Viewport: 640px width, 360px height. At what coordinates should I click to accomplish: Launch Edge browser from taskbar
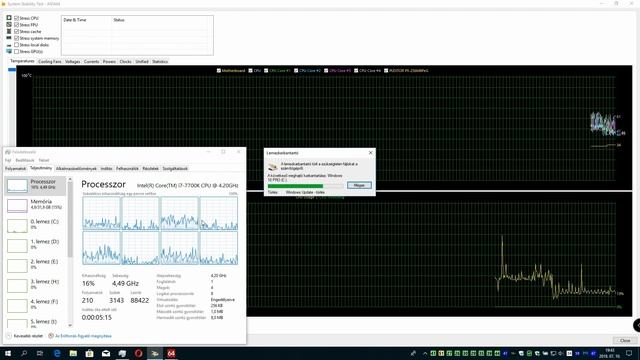[57, 353]
